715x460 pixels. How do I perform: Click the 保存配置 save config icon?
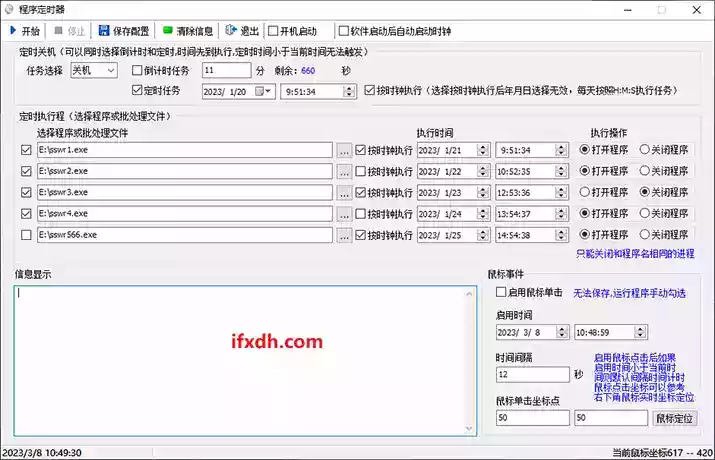[x=103, y=30]
